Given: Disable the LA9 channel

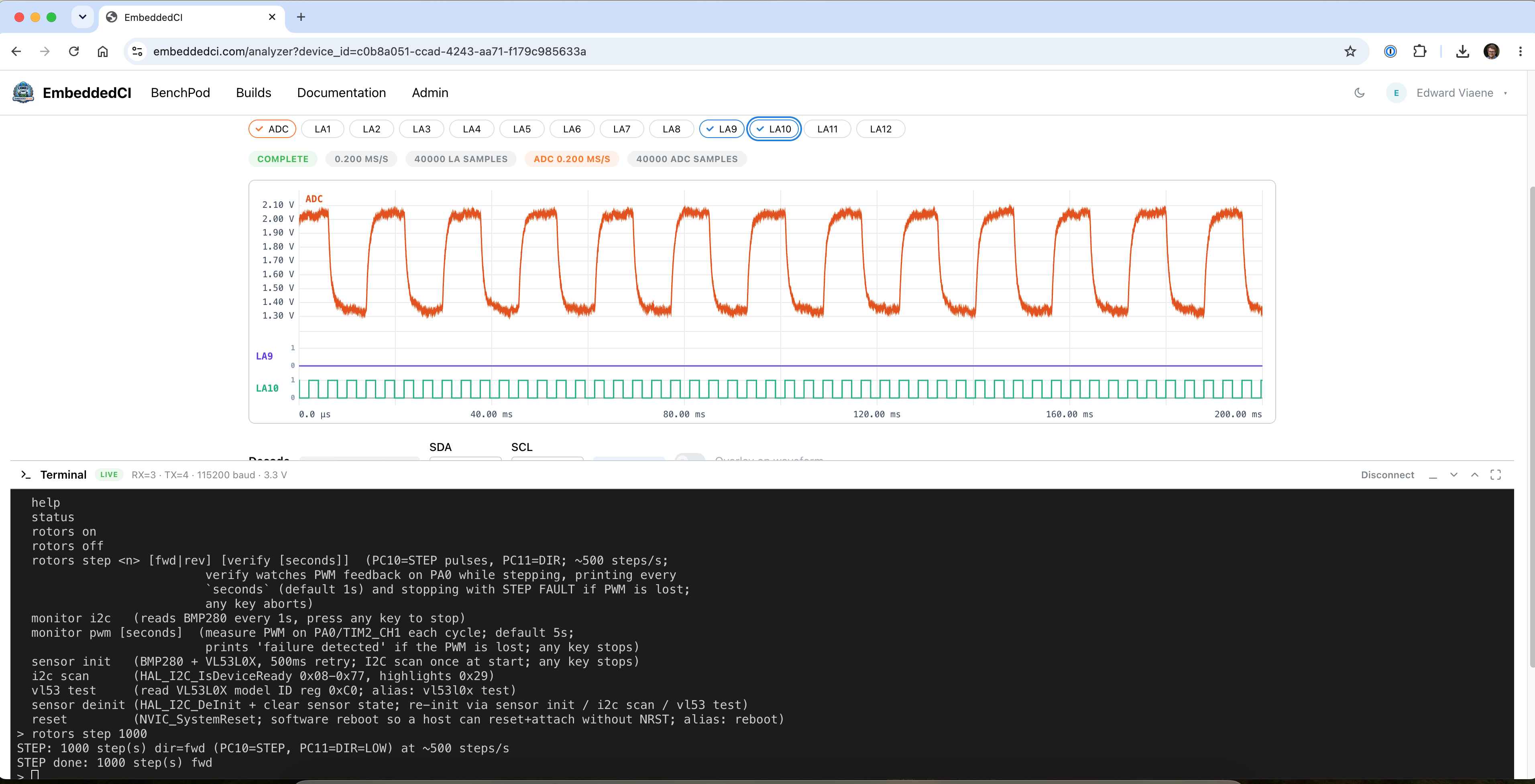Looking at the screenshot, I should click(x=722, y=129).
